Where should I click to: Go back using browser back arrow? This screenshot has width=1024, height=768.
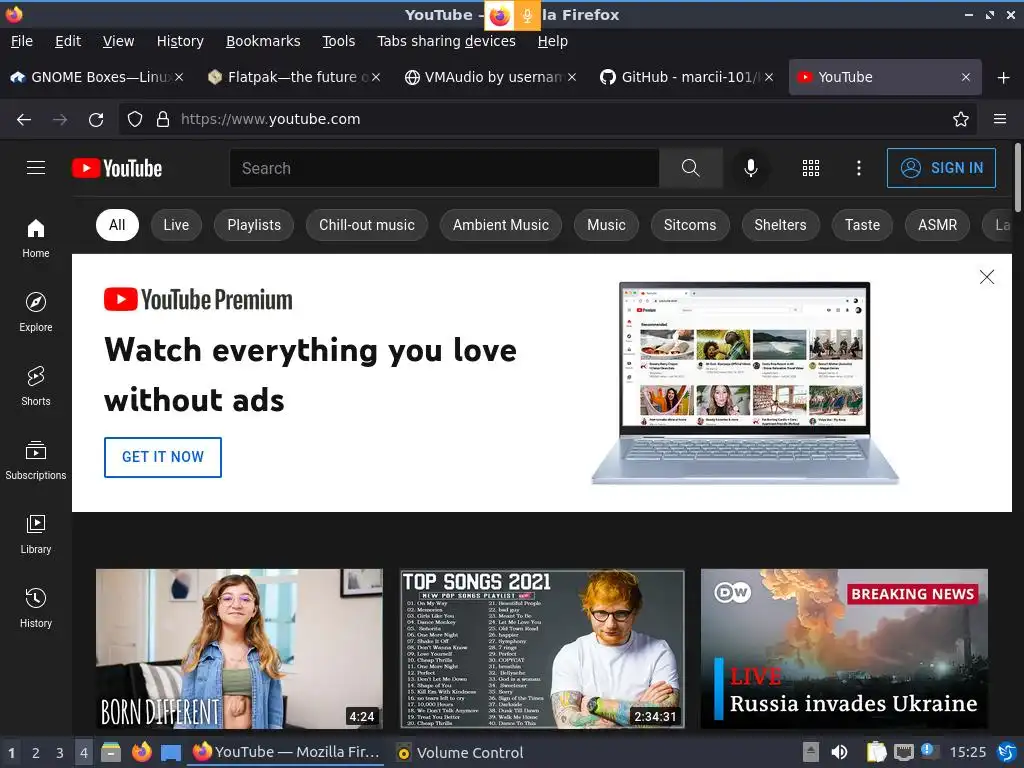tap(24, 120)
